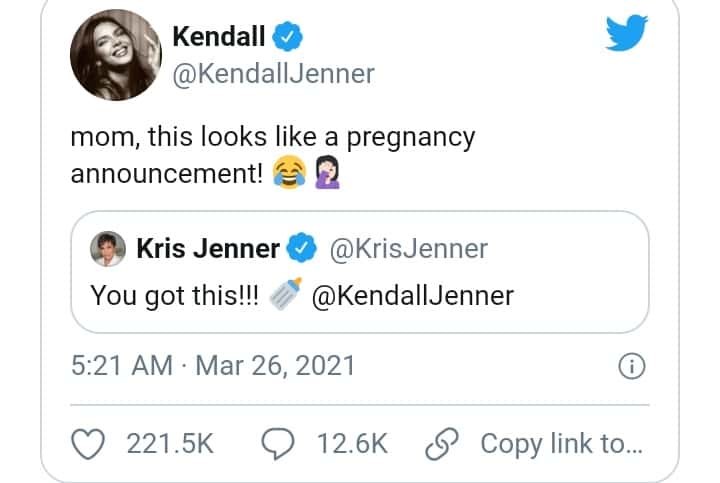Click the 221.5K likes count
720x483 pixels.
point(170,444)
